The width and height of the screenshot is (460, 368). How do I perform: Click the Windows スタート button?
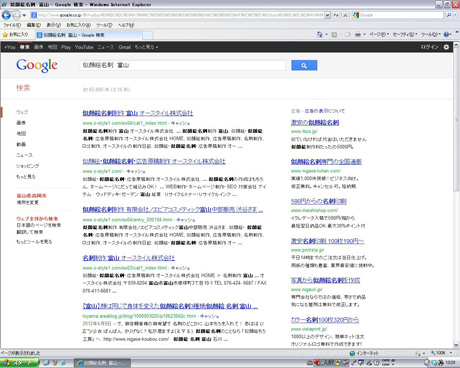(19, 363)
